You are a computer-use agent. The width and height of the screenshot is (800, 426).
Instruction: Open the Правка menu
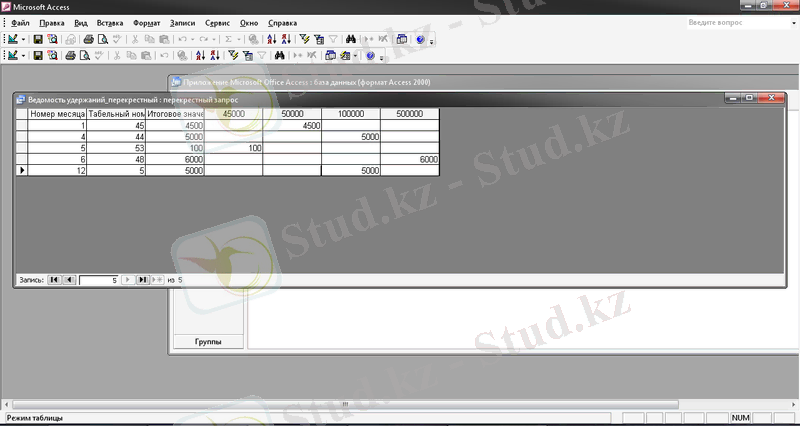[x=52, y=23]
